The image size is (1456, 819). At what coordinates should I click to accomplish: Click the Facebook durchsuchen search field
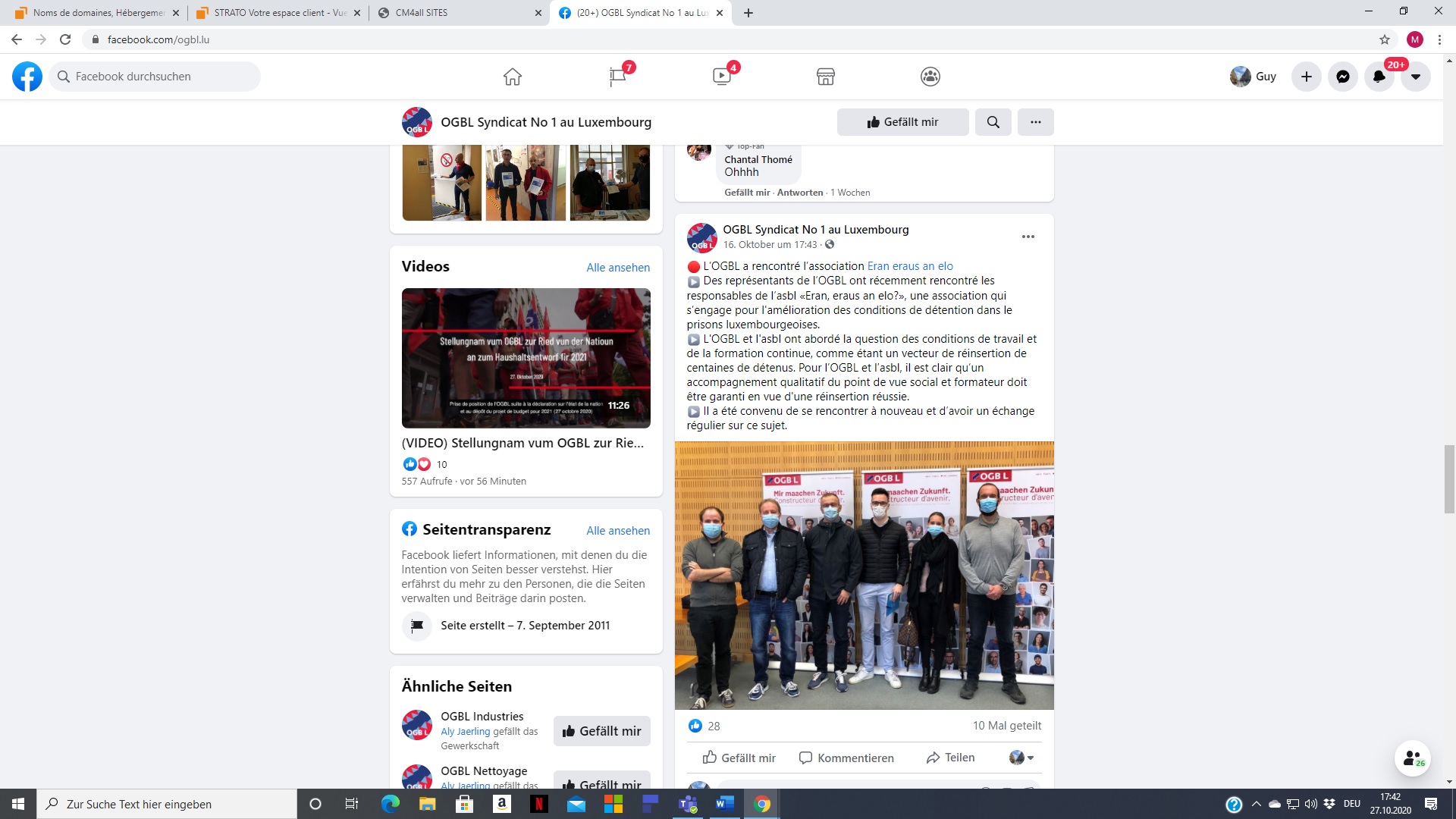coord(155,77)
